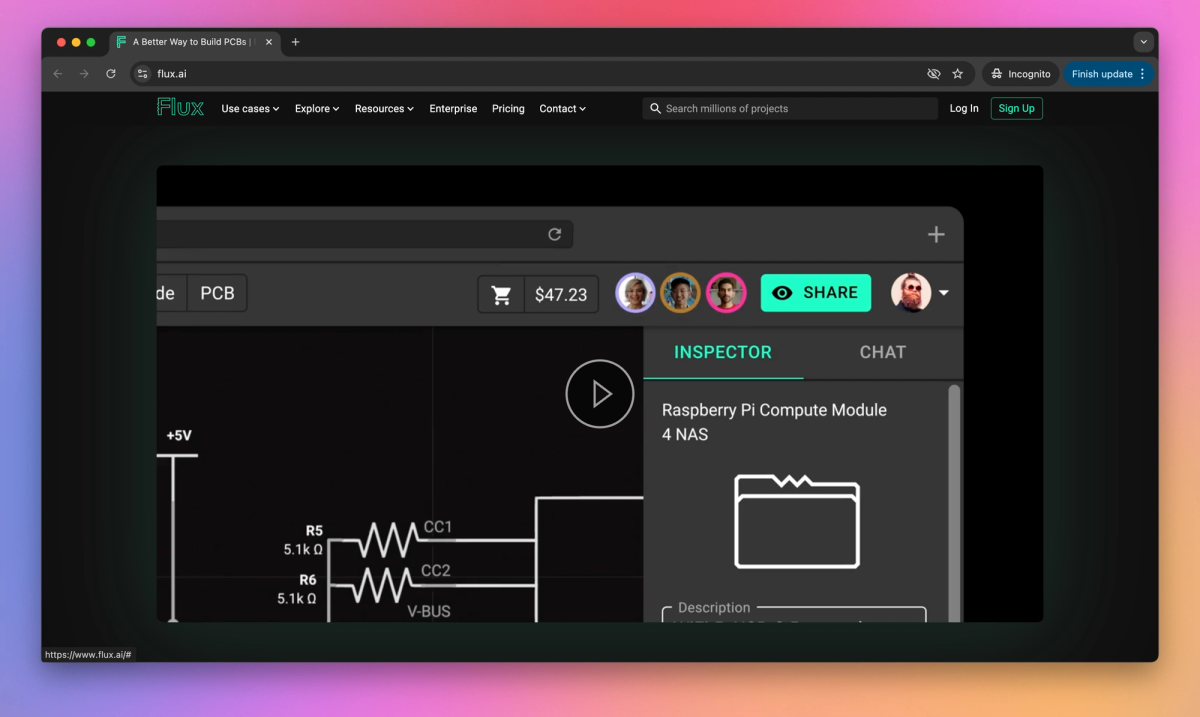Click the Inspector panel scrollbar
The image size is (1200, 717).
click(954, 503)
